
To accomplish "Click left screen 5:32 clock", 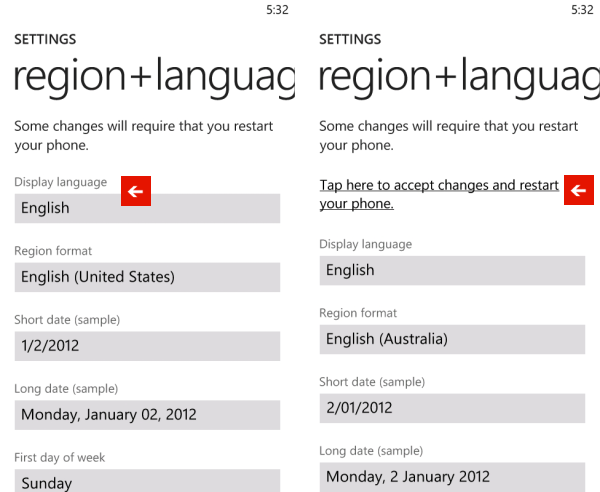I will pos(277,10).
